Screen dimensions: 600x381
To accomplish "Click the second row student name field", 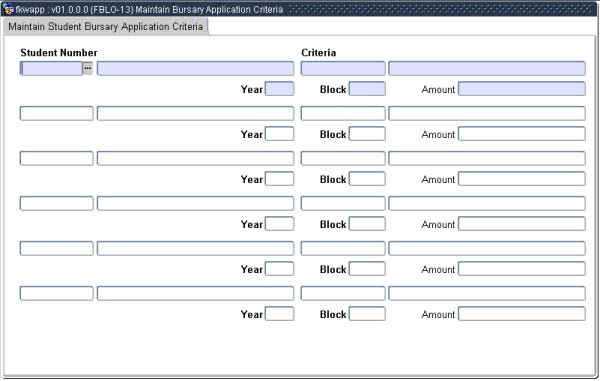I will pyautogui.click(x=196, y=114).
